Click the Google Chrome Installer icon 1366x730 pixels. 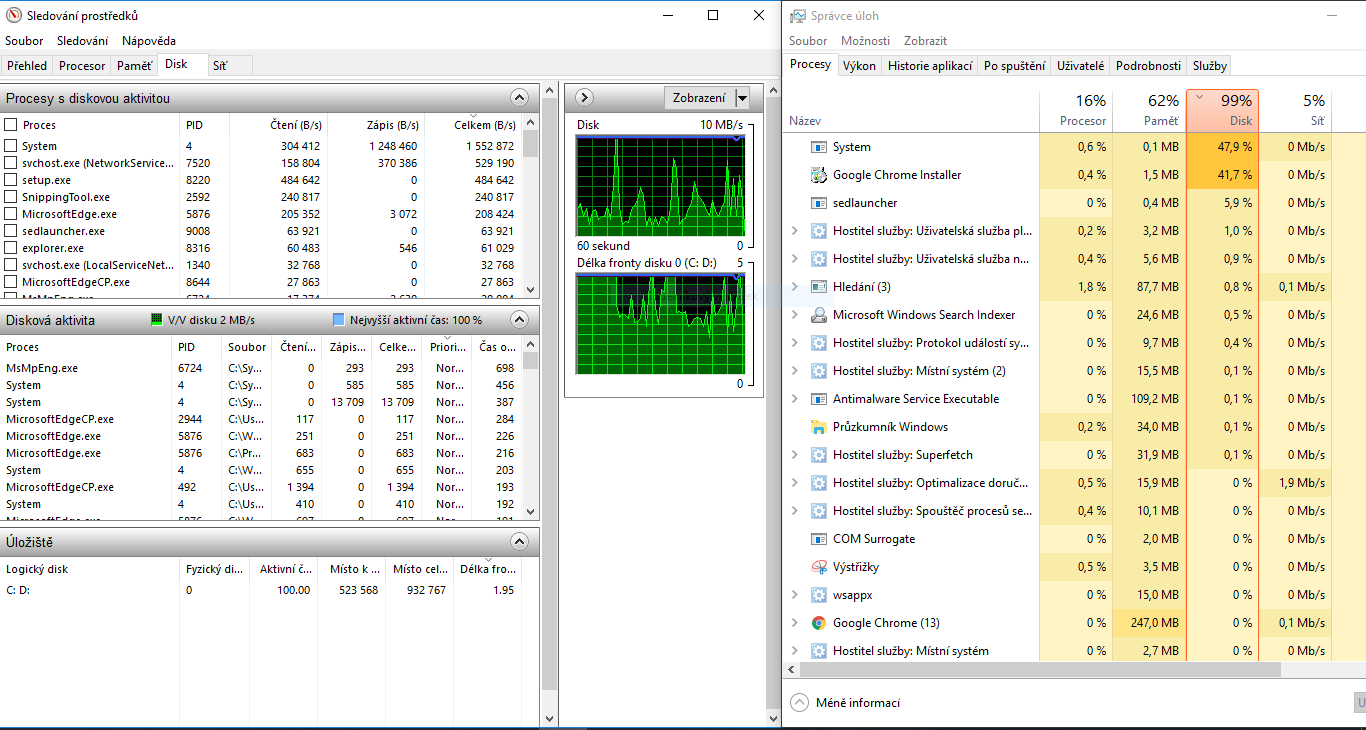coord(819,175)
